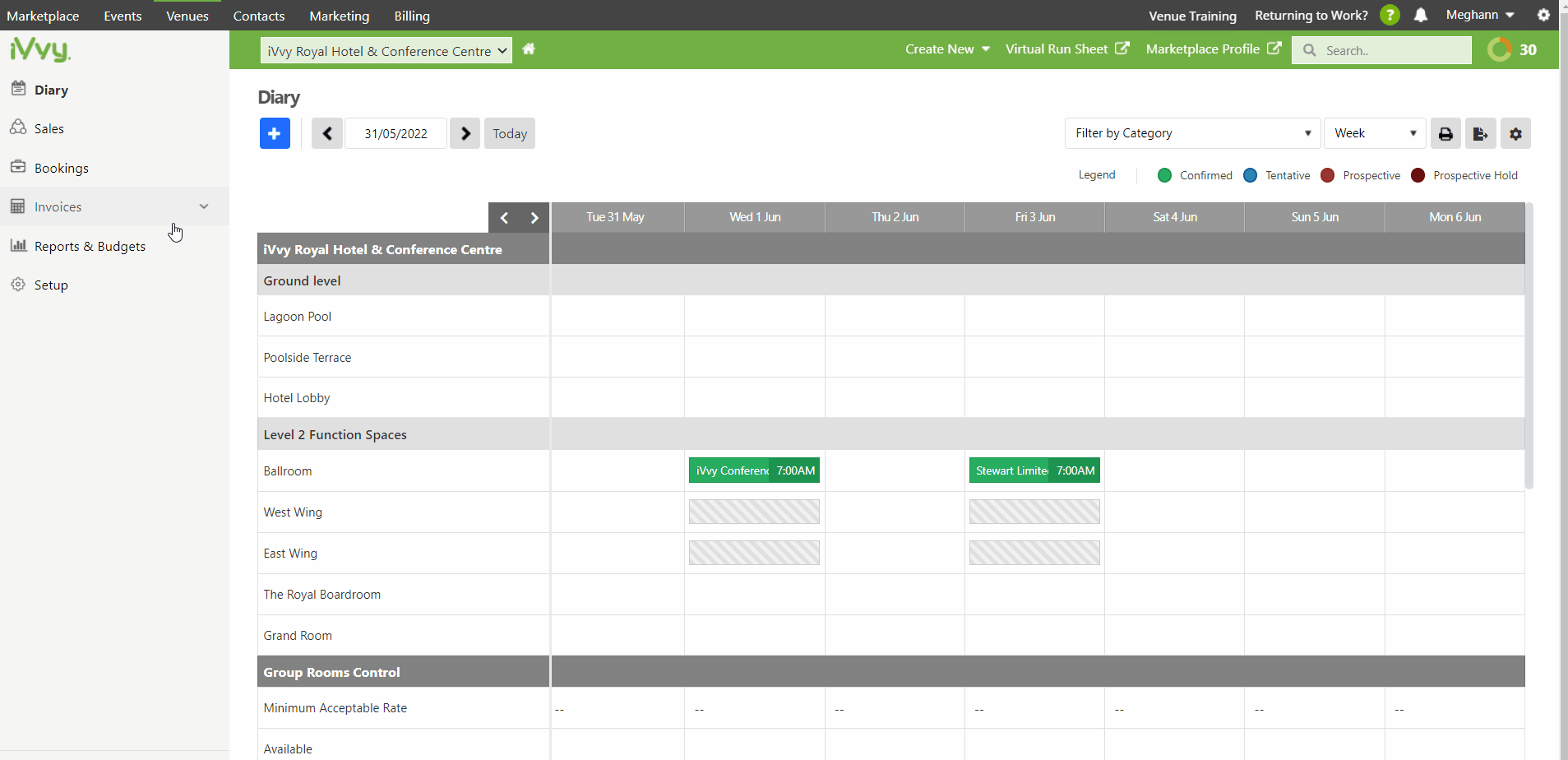Select the Mon 6 Jun column header

coord(1455,217)
